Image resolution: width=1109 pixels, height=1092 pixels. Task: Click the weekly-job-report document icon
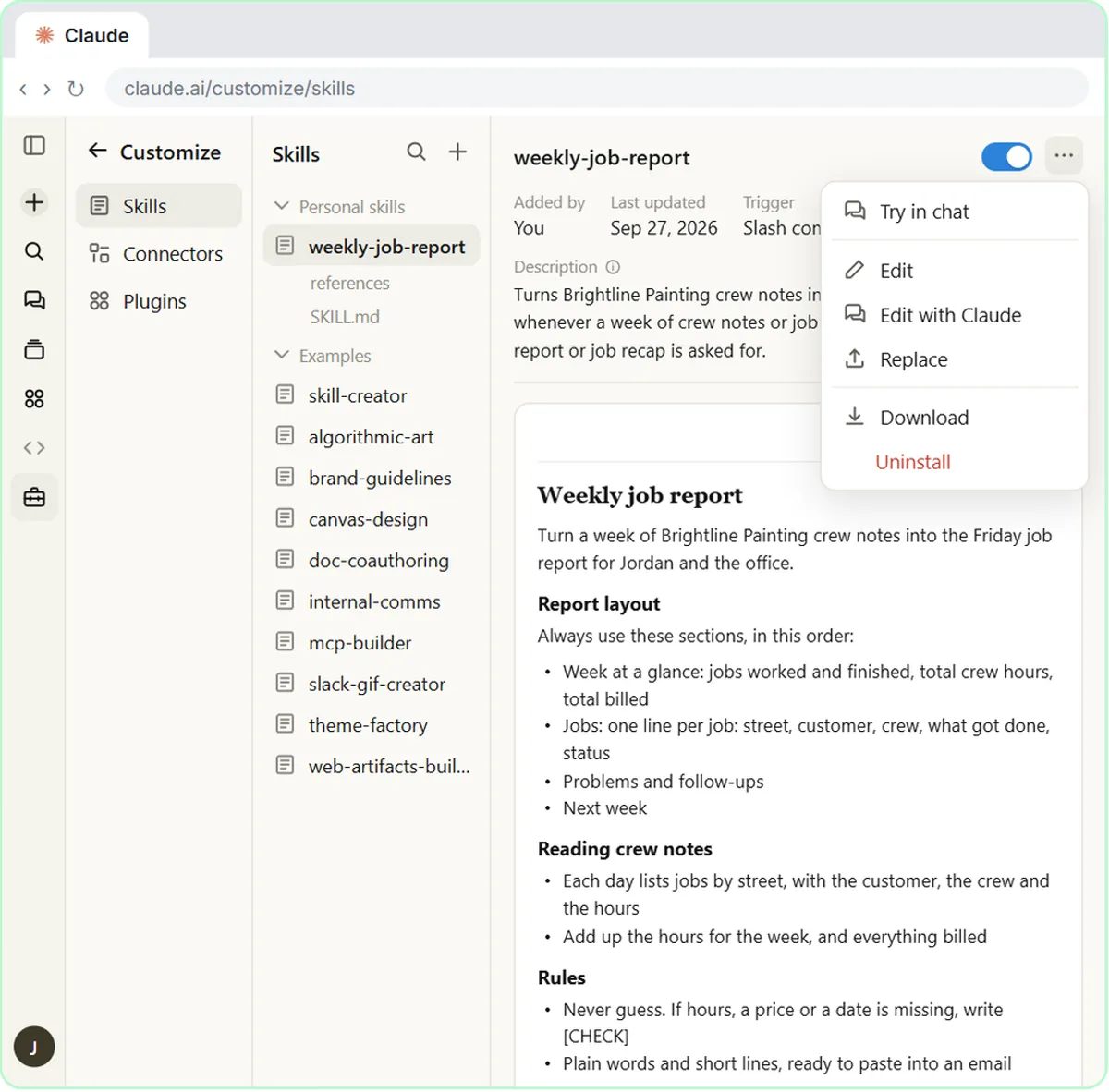click(x=286, y=246)
